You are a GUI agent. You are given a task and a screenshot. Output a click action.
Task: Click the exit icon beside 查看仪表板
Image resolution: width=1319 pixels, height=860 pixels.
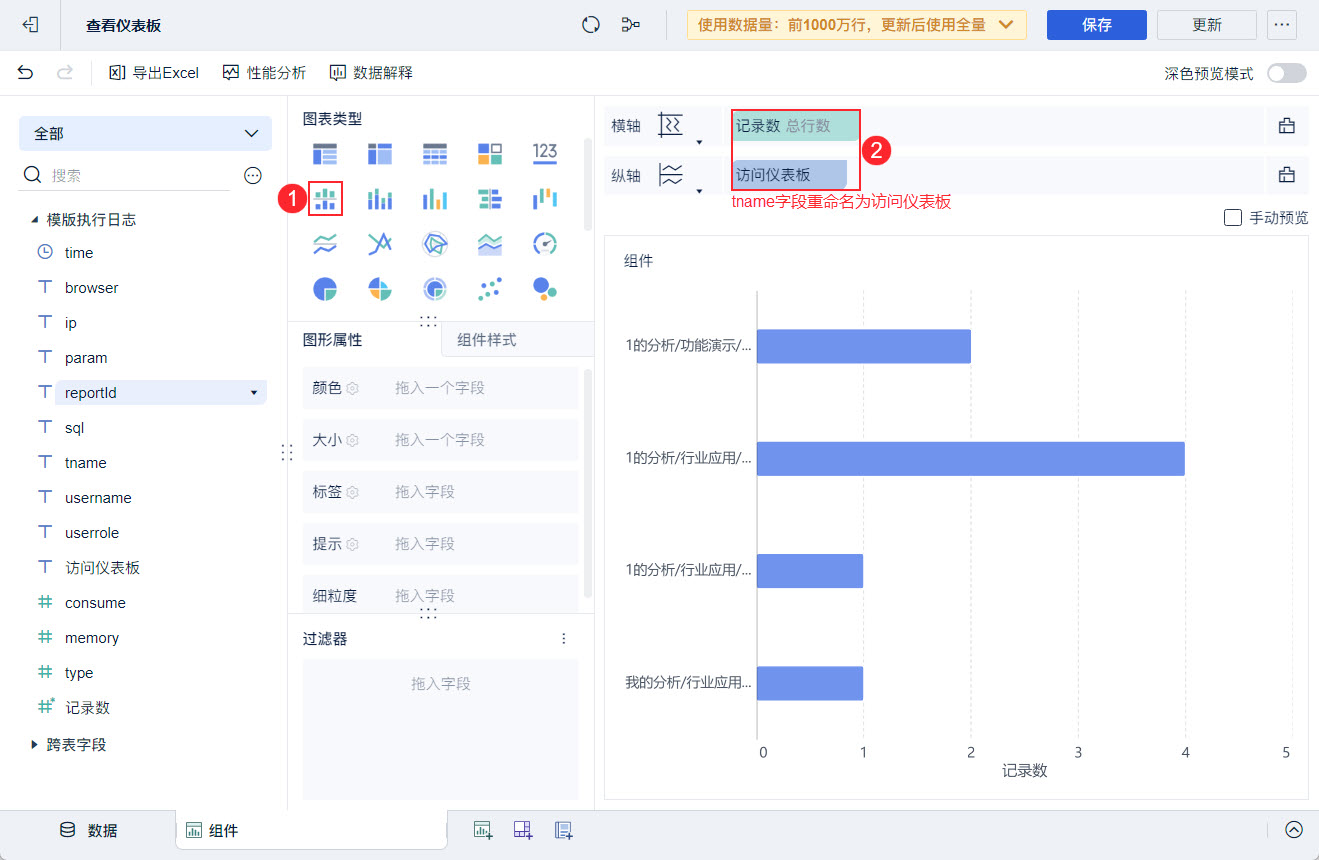click(x=30, y=25)
